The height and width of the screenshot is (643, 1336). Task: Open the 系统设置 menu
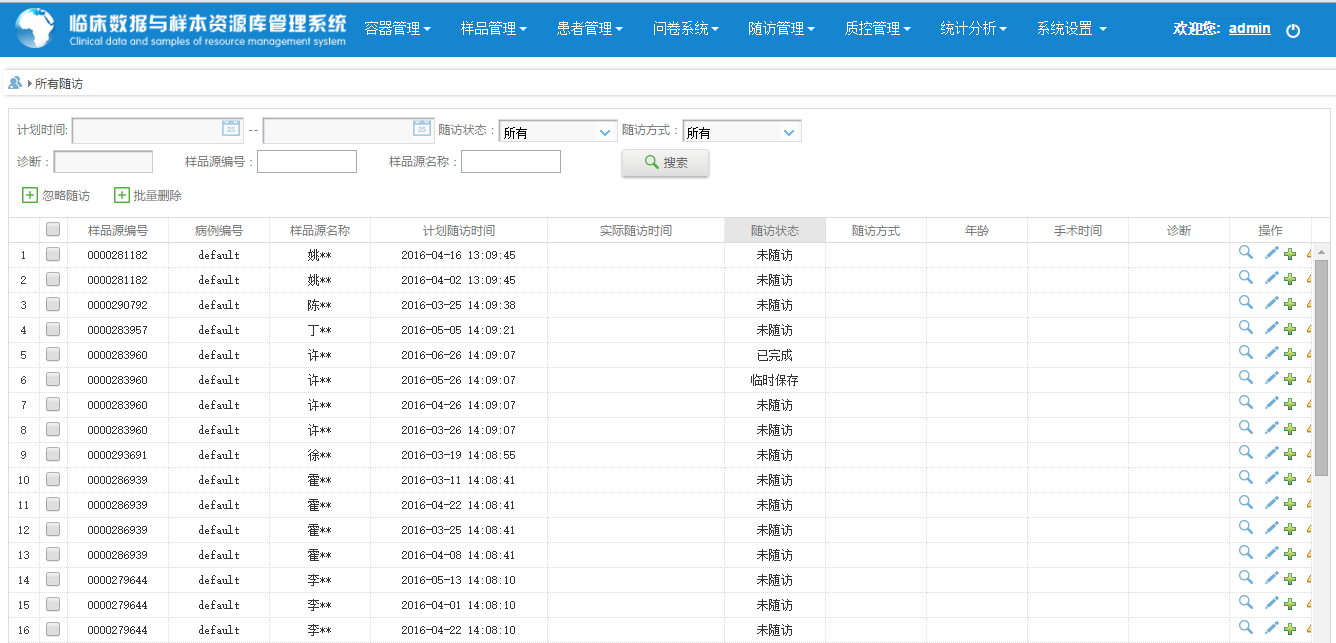point(1071,29)
